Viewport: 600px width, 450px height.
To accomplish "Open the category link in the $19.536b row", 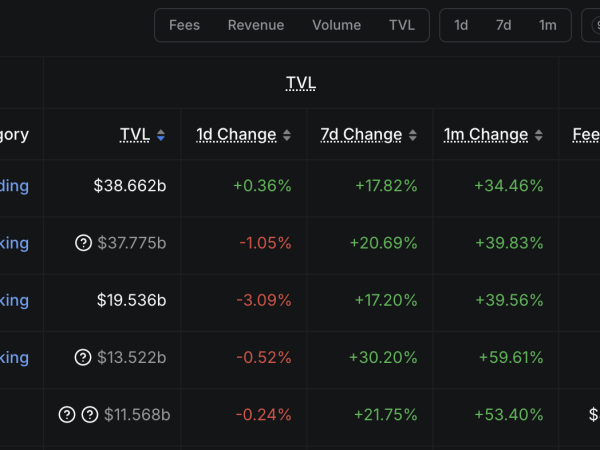I will coord(14,301).
